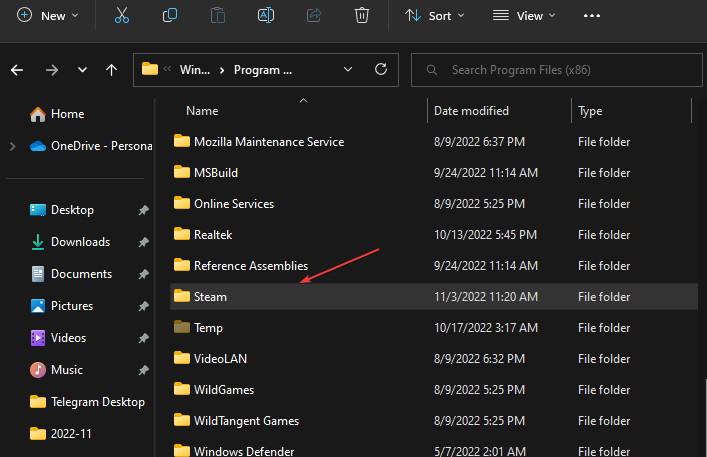Open the View layout dropdown
Screen dimensions: 707x457
coord(523,16)
